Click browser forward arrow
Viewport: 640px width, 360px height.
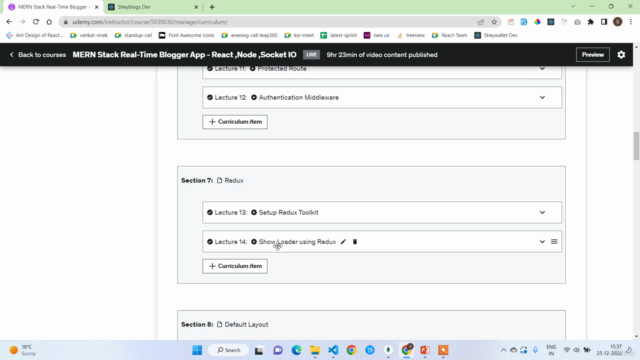[x=22, y=22]
